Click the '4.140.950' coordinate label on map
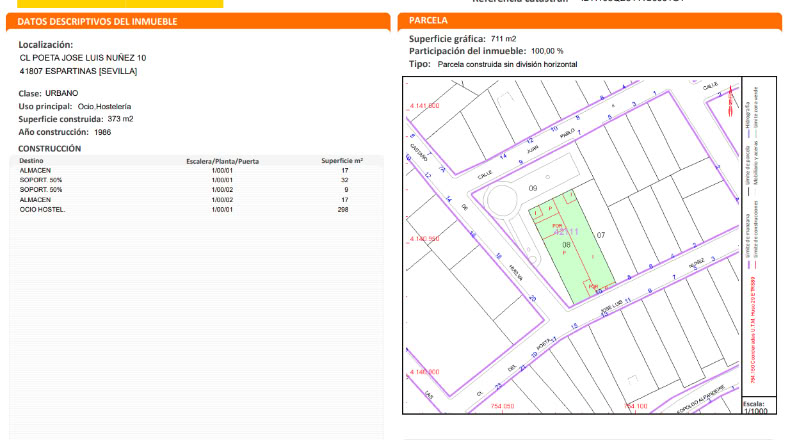Image resolution: width=790 pixels, height=440 pixels. coord(424,239)
